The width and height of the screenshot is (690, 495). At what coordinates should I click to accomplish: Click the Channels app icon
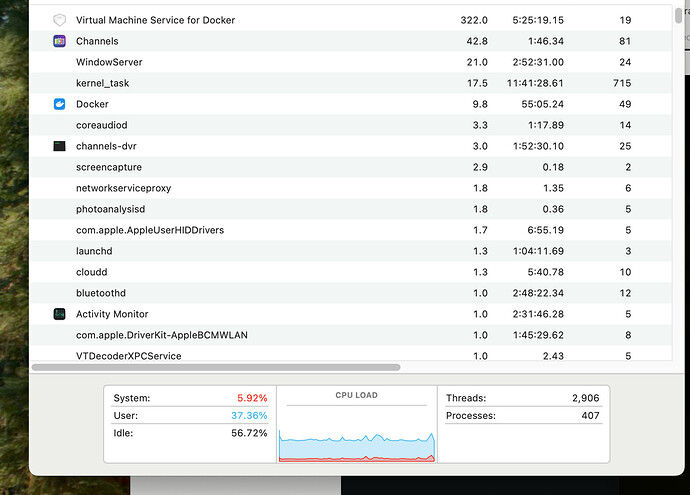[x=59, y=41]
